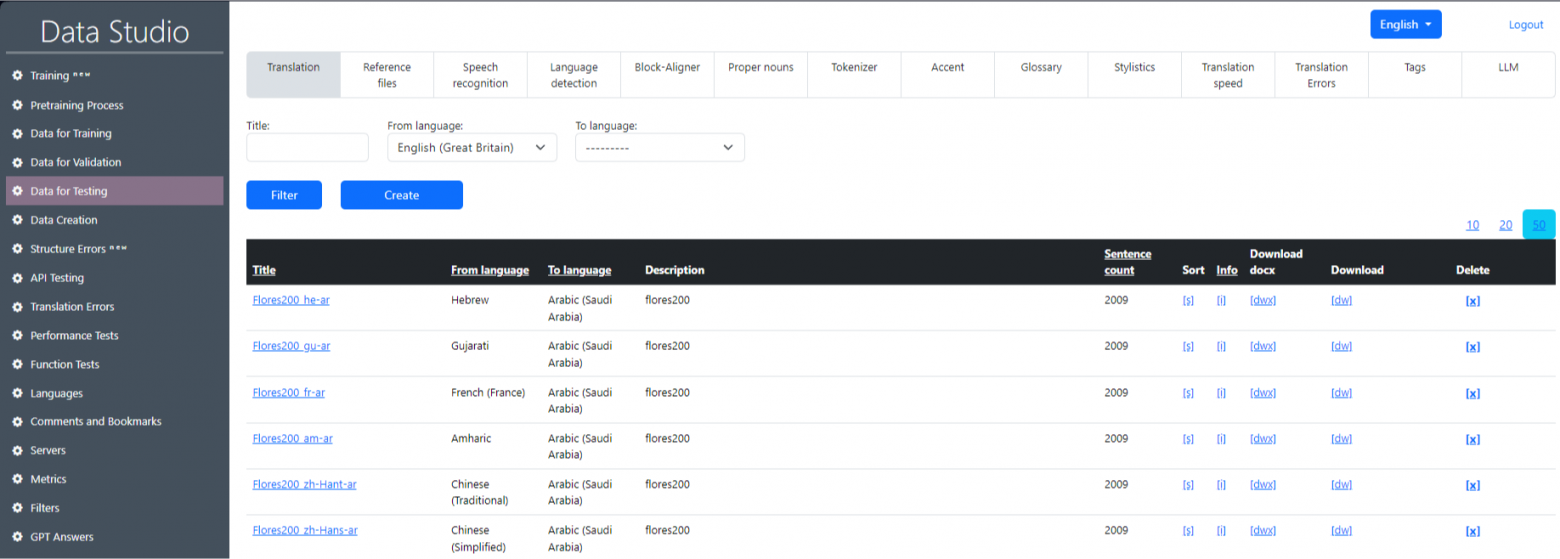Open the Accent tab
This screenshot has height=559, width=1560.
pos(948,75)
